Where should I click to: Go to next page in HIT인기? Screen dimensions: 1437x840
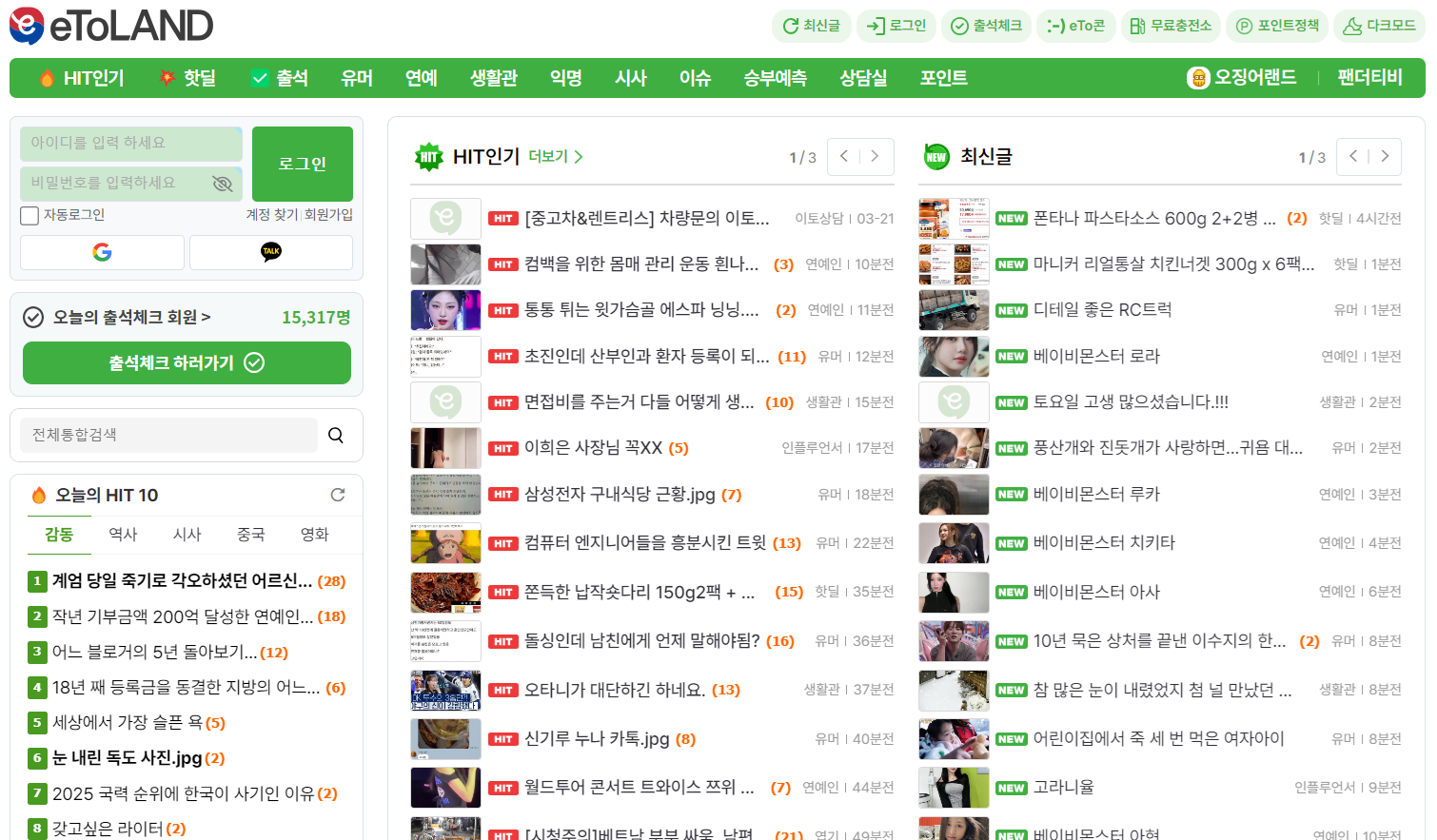click(x=876, y=157)
